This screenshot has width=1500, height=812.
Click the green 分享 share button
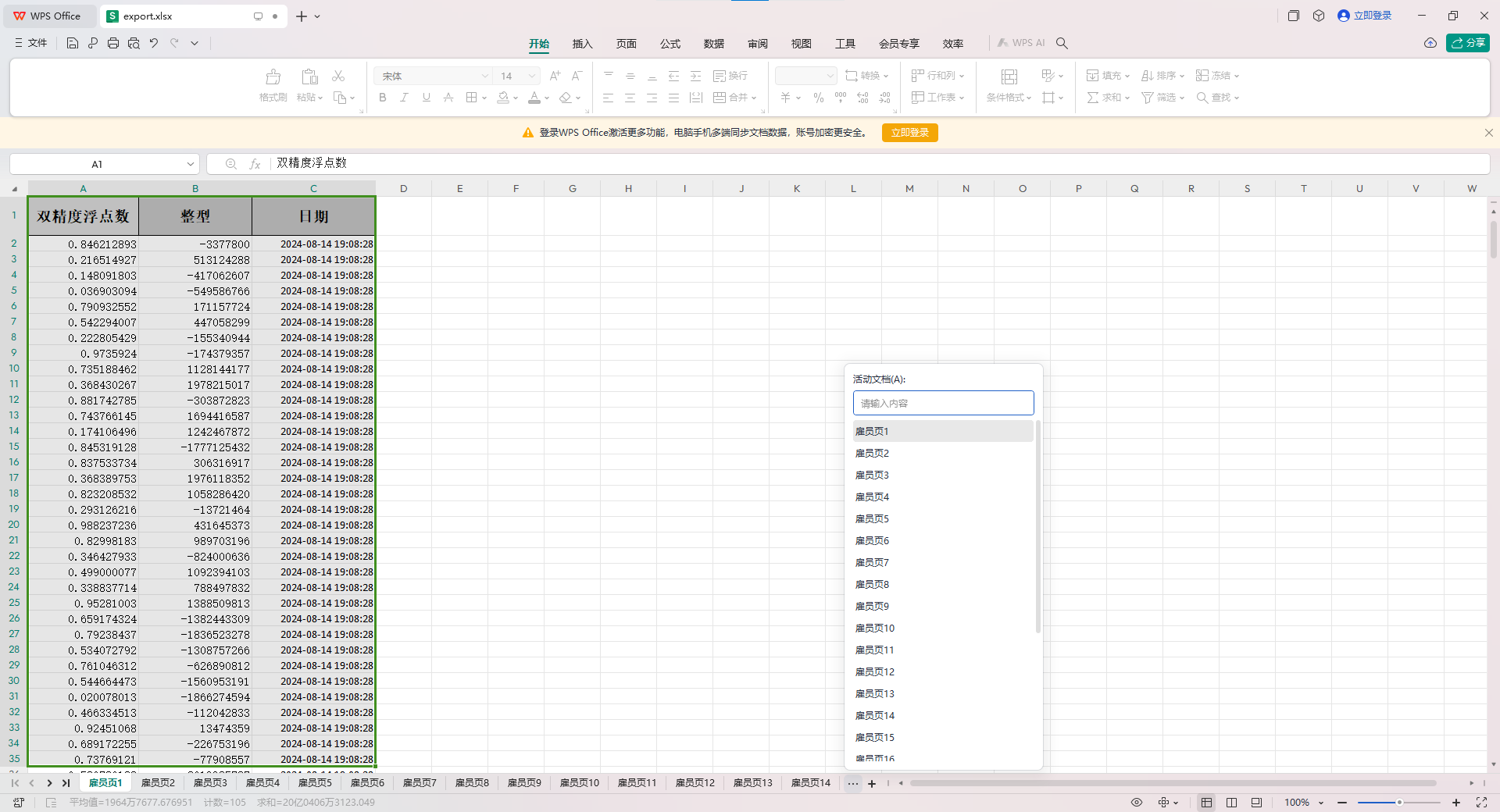click(x=1468, y=43)
